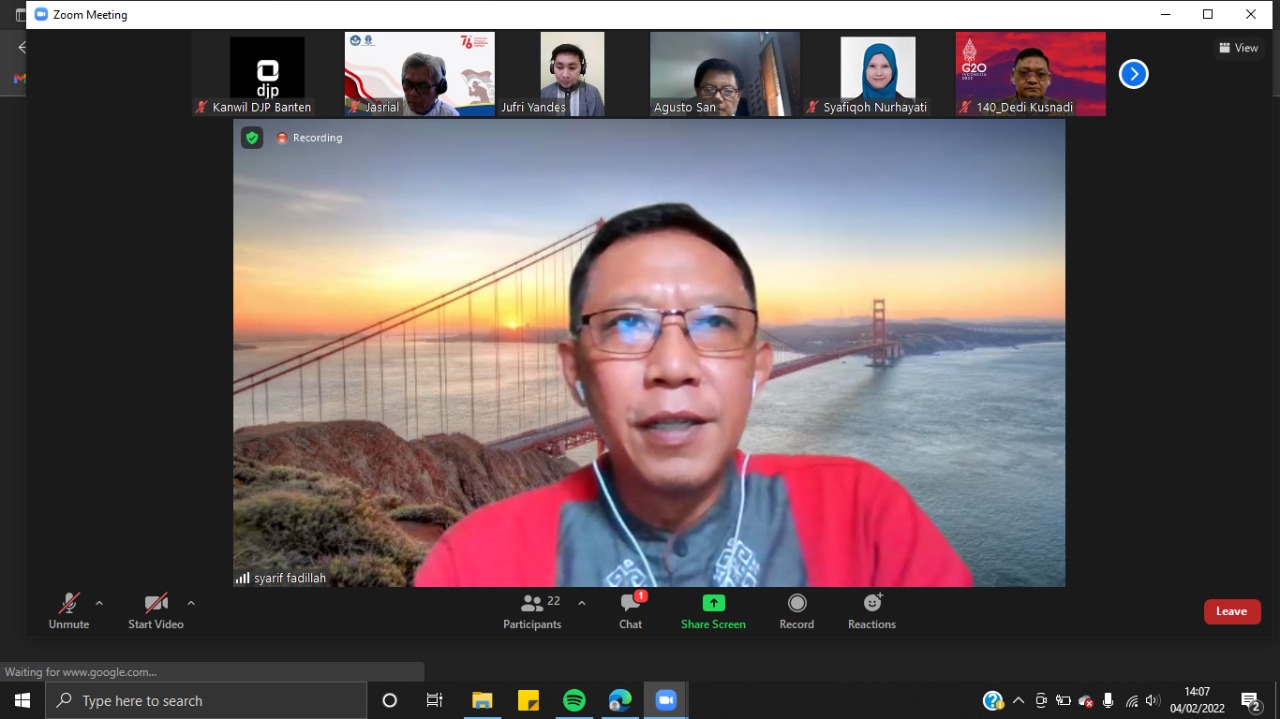The width and height of the screenshot is (1280, 719).
Task: Leave the Zoom meeting
Action: click(x=1231, y=612)
